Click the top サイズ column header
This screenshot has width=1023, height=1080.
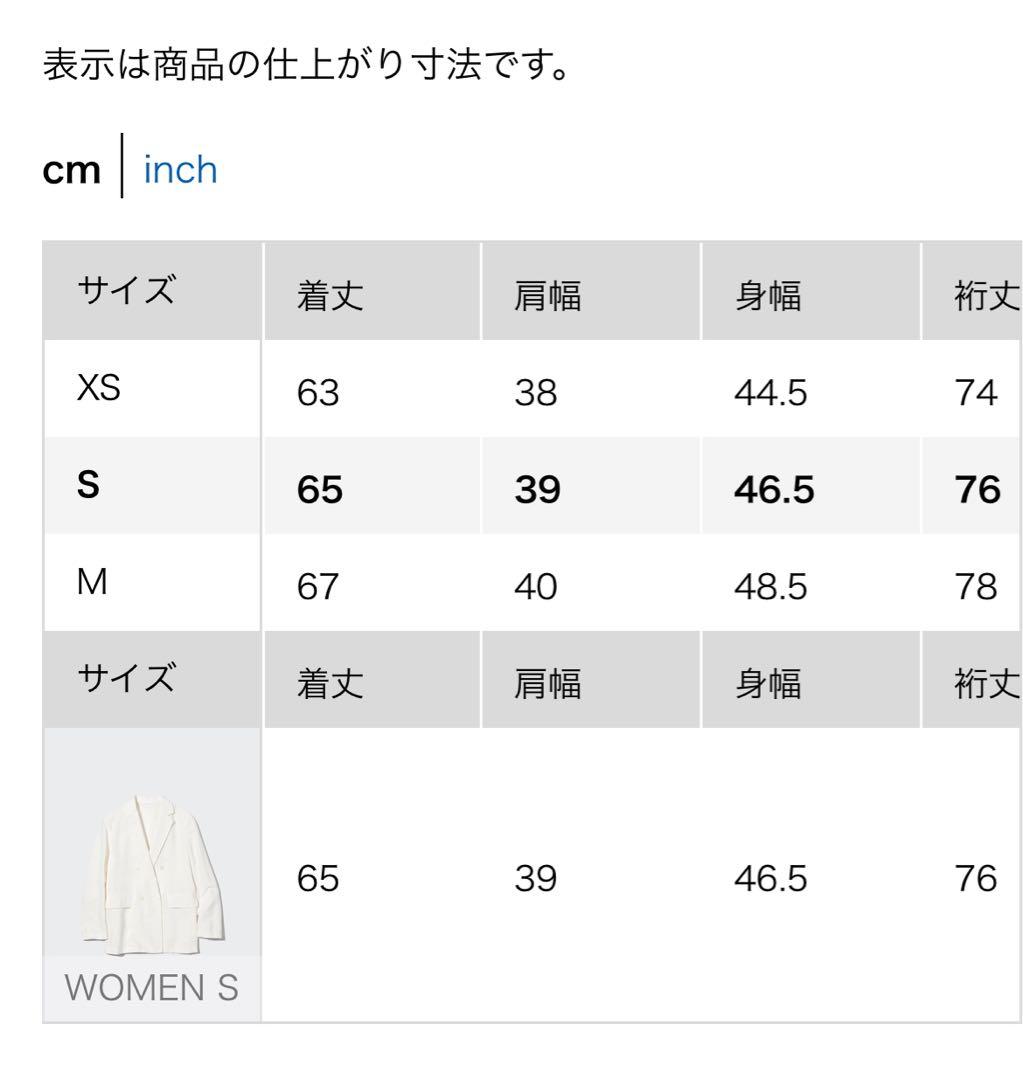point(126,292)
